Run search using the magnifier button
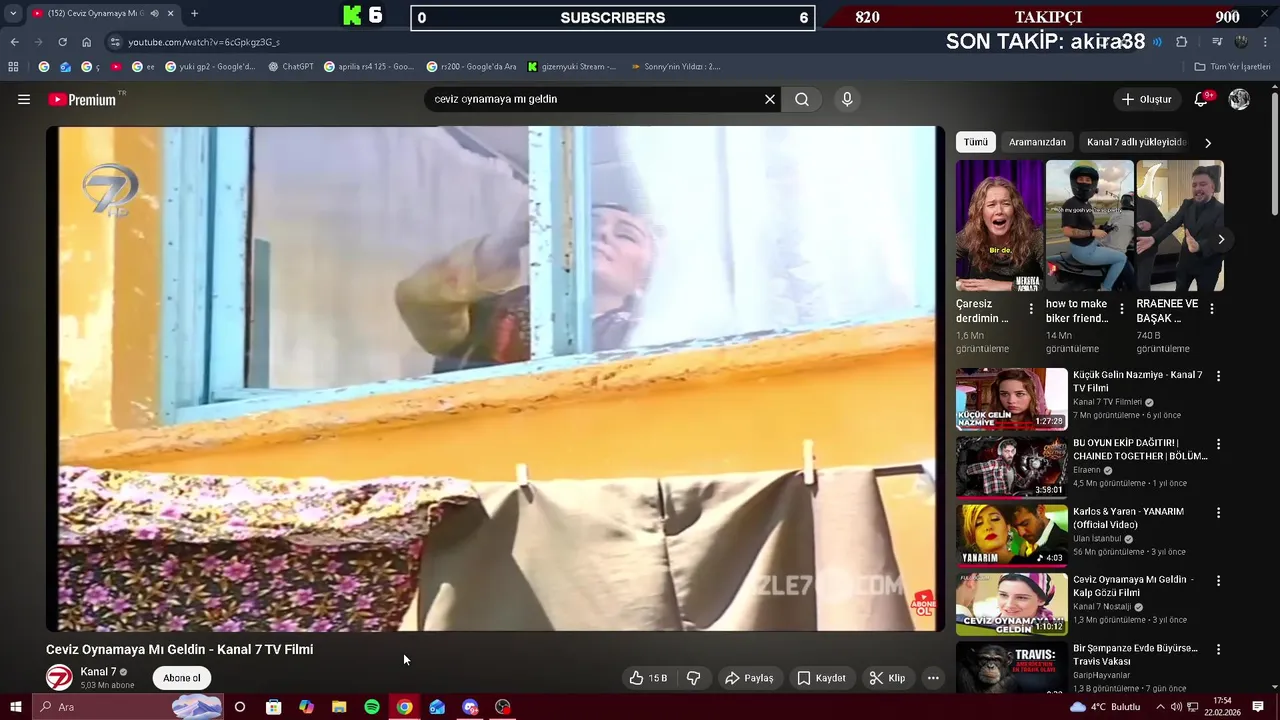Viewport: 1280px width, 720px height. pos(802,99)
